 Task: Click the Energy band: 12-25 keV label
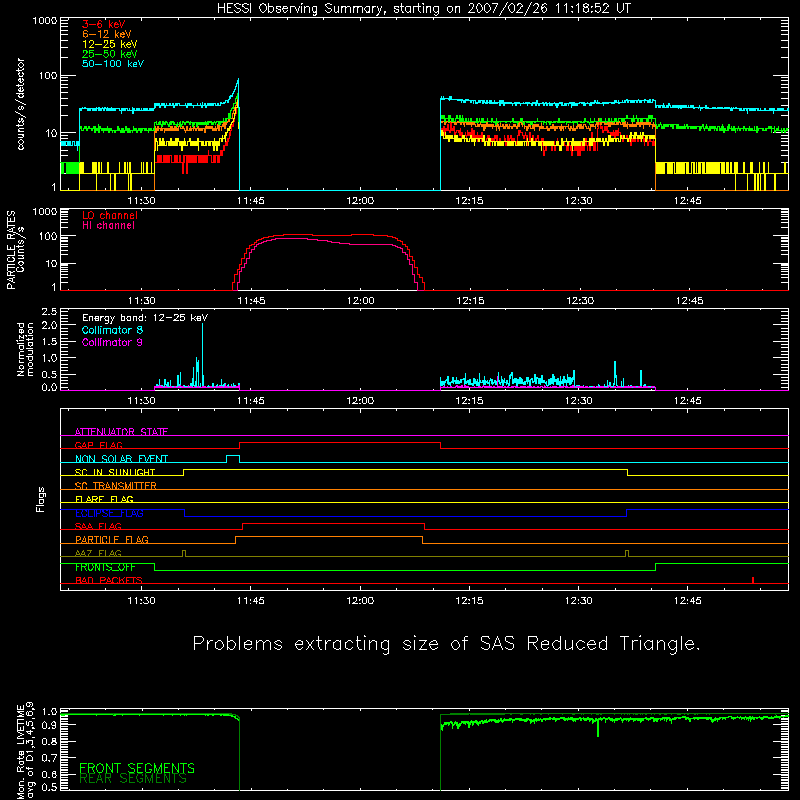point(145,318)
